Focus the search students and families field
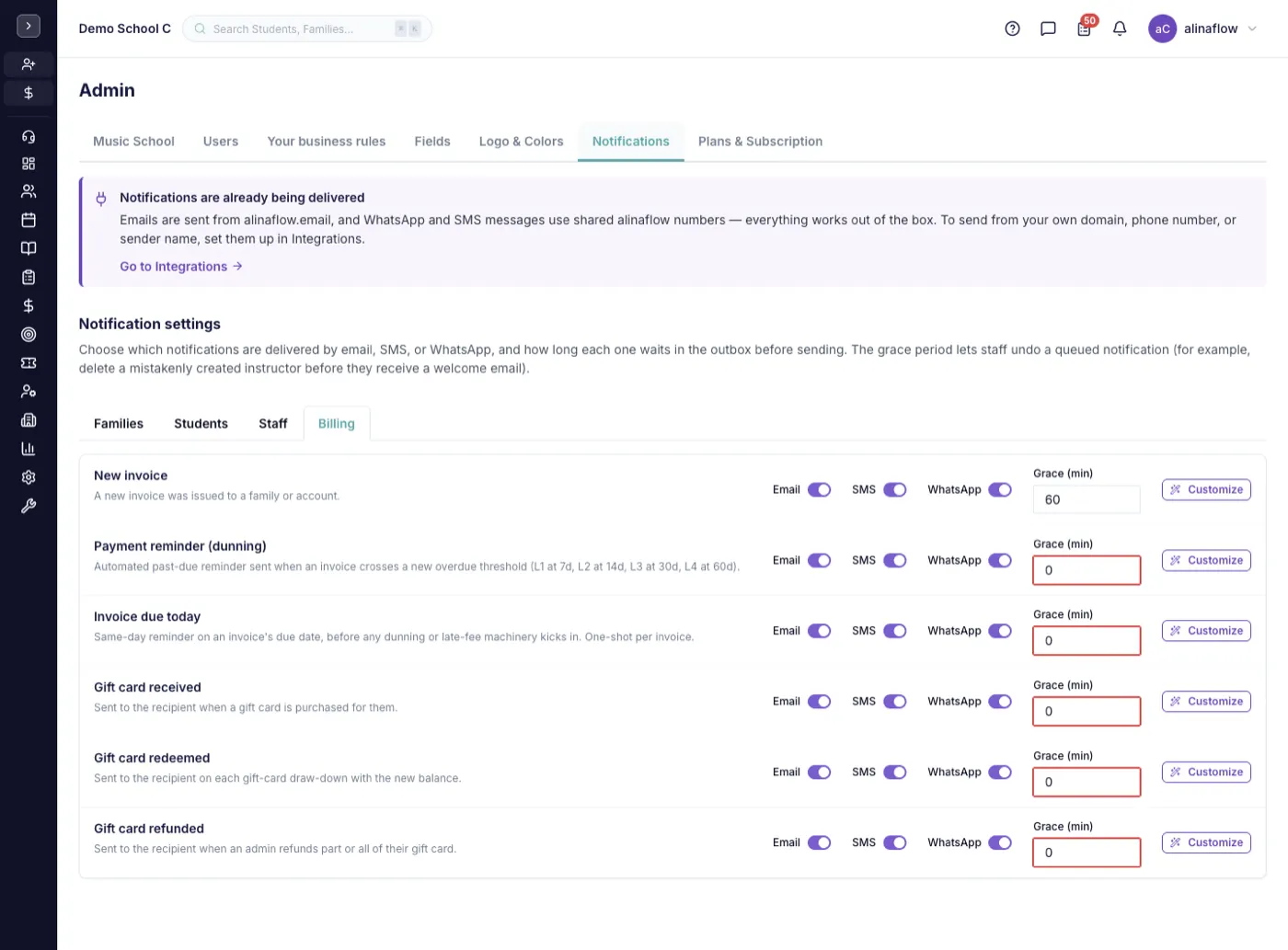 (307, 29)
